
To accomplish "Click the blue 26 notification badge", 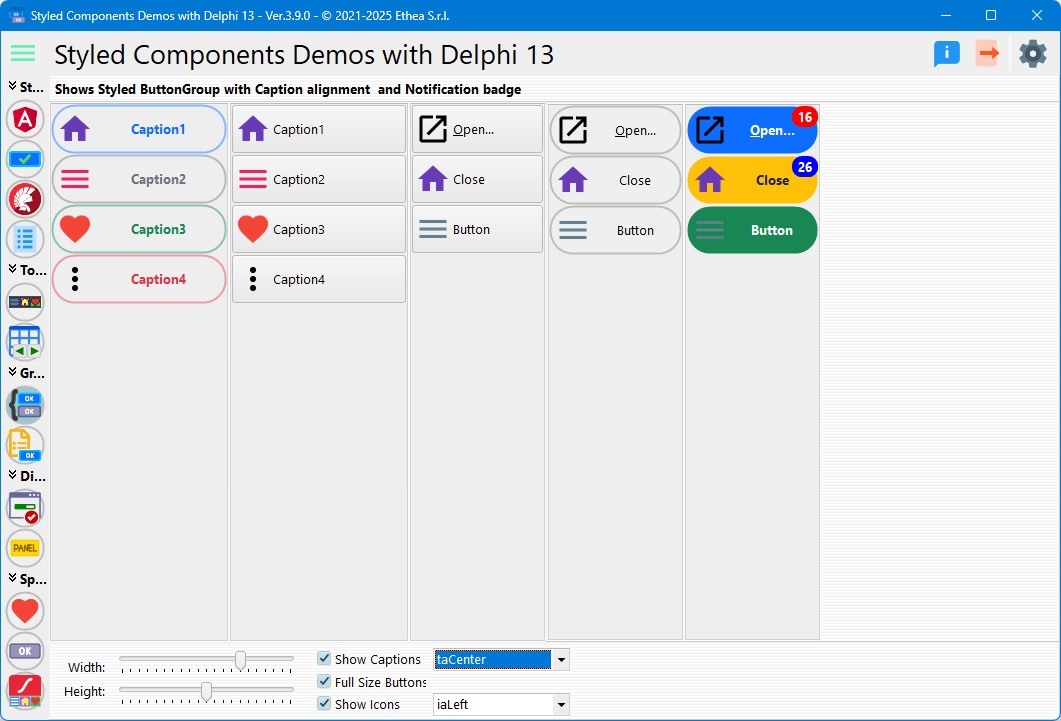I will (x=805, y=167).
